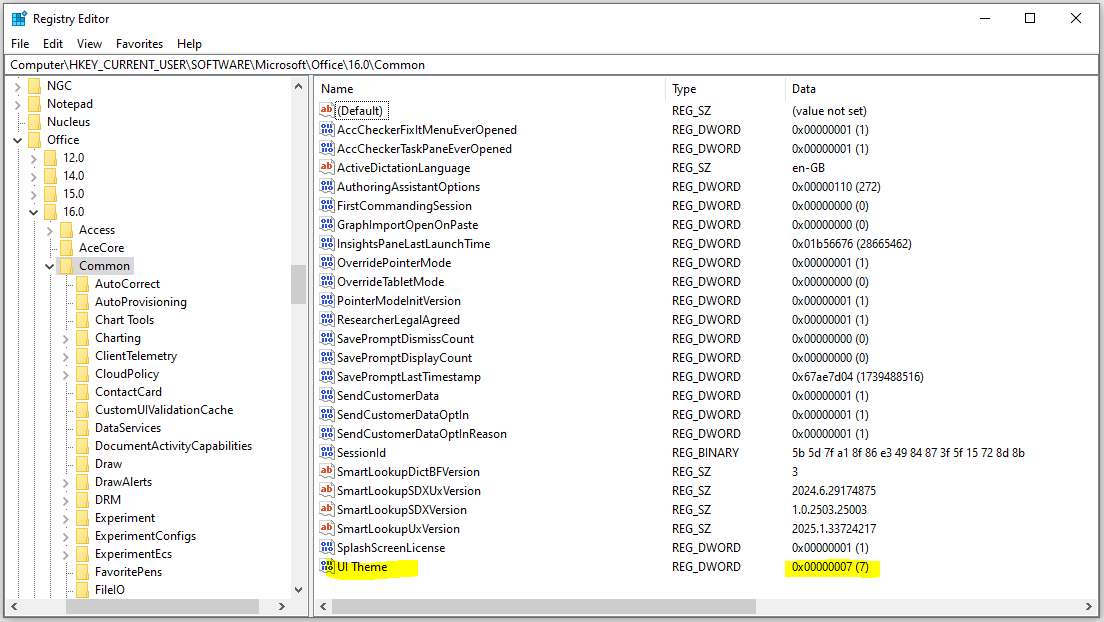Expand the ClientTelemetry key
This screenshot has height=622, width=1104.
point(66,356)
